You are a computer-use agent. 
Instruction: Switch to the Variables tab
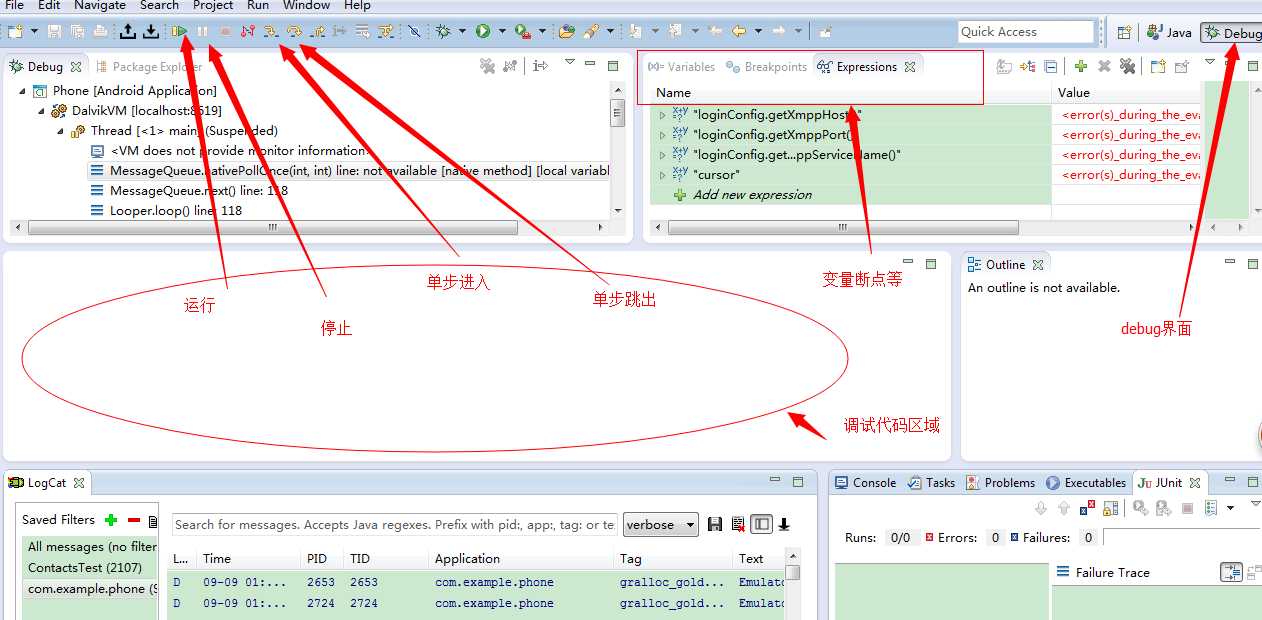(681, 67)
